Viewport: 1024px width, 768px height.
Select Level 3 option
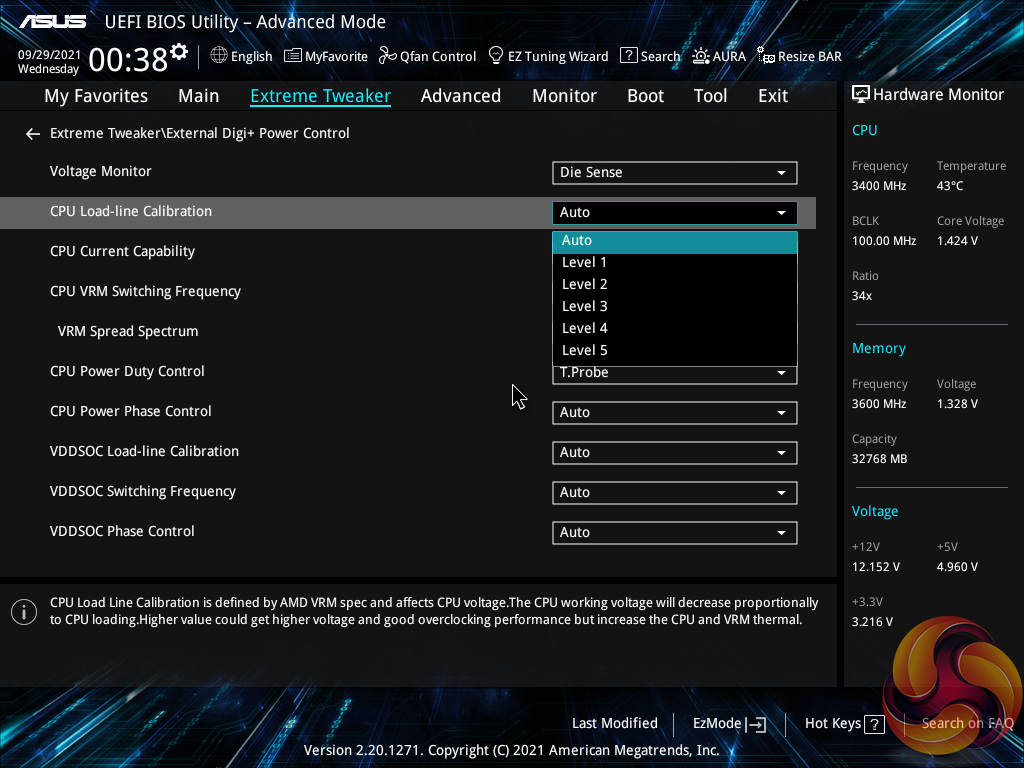675,306
